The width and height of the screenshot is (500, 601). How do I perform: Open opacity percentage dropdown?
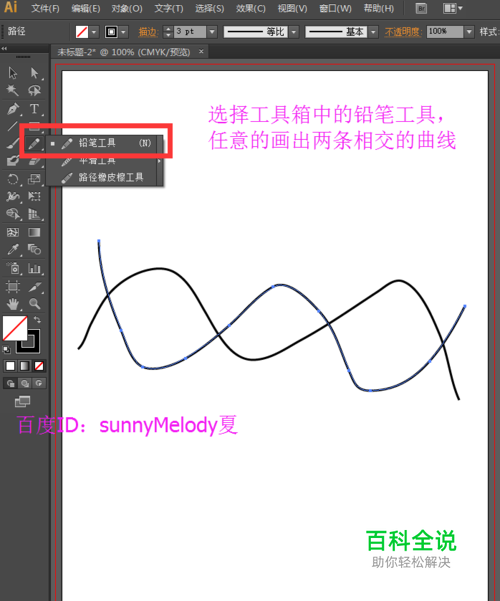point(469,32)
